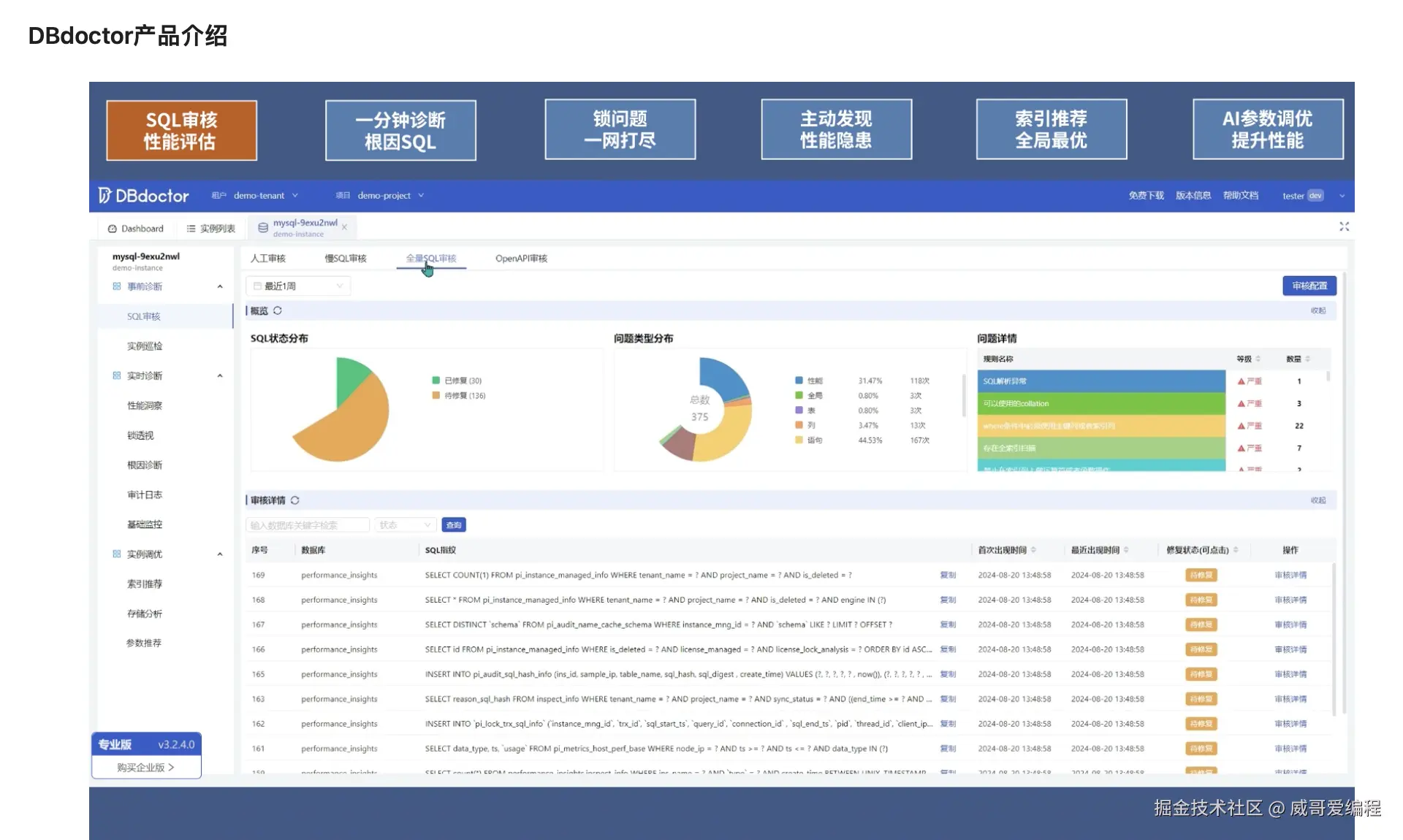The height and width of the screenshot is (840, 1403).
Task: Open the 最近1周 time range dropdown
Action: click(x=298, y=286)
